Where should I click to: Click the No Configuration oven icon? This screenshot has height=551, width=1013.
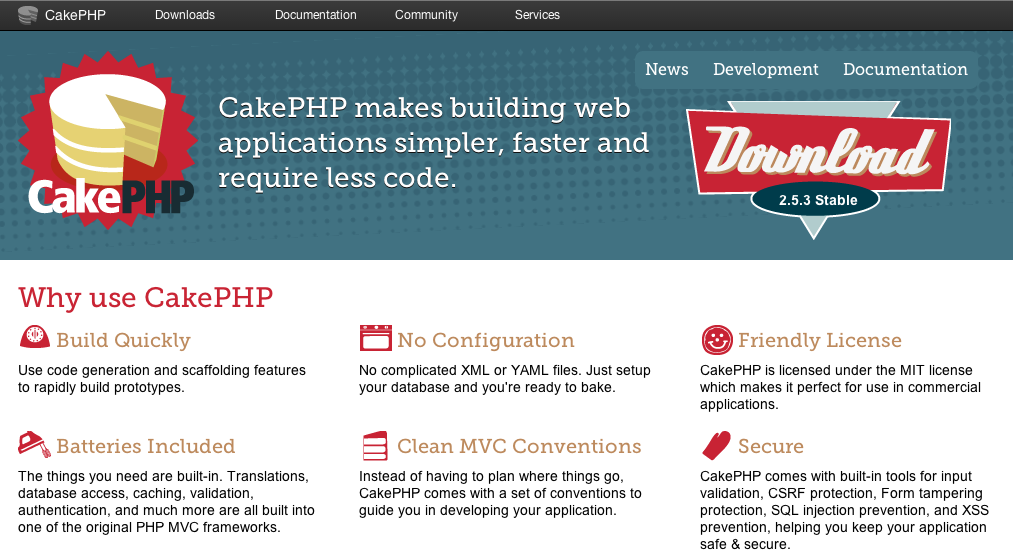375,338
